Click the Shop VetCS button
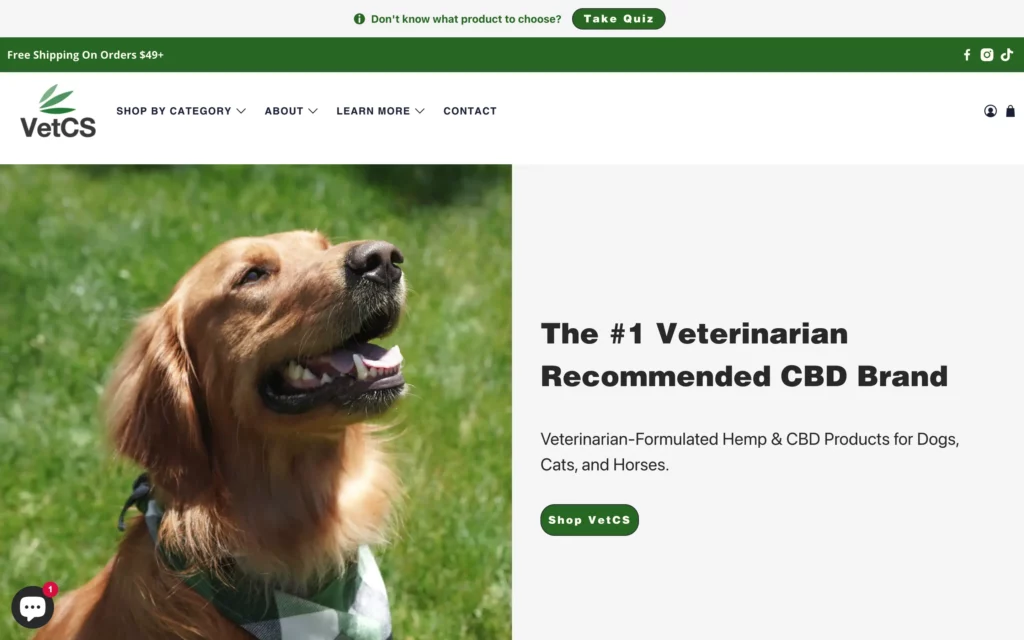1024x640 pixels. (x=589, y=520)
